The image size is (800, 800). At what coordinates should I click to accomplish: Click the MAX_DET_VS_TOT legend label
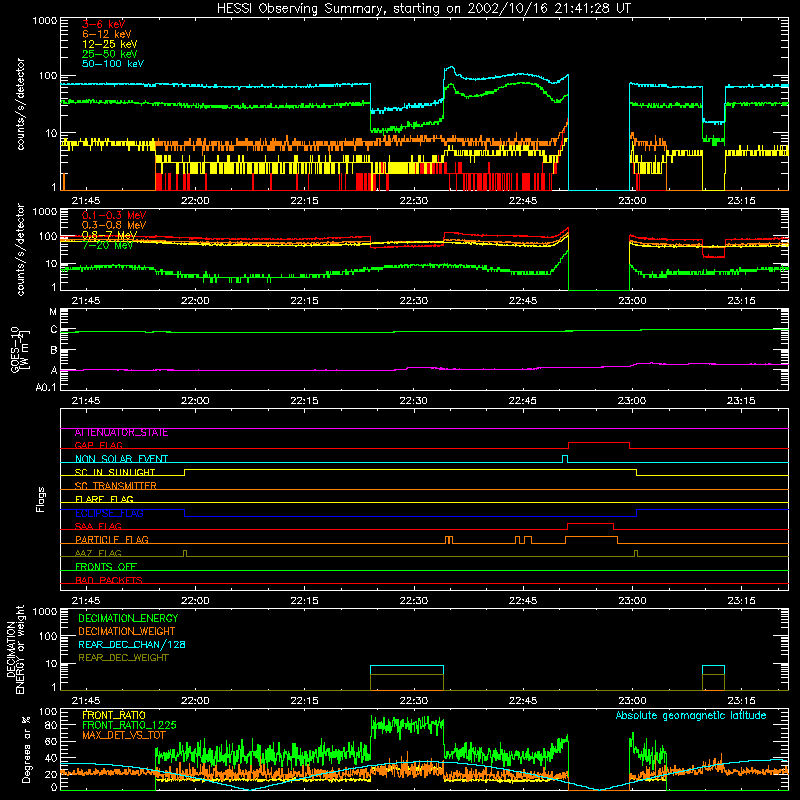(x=124, y=735)
